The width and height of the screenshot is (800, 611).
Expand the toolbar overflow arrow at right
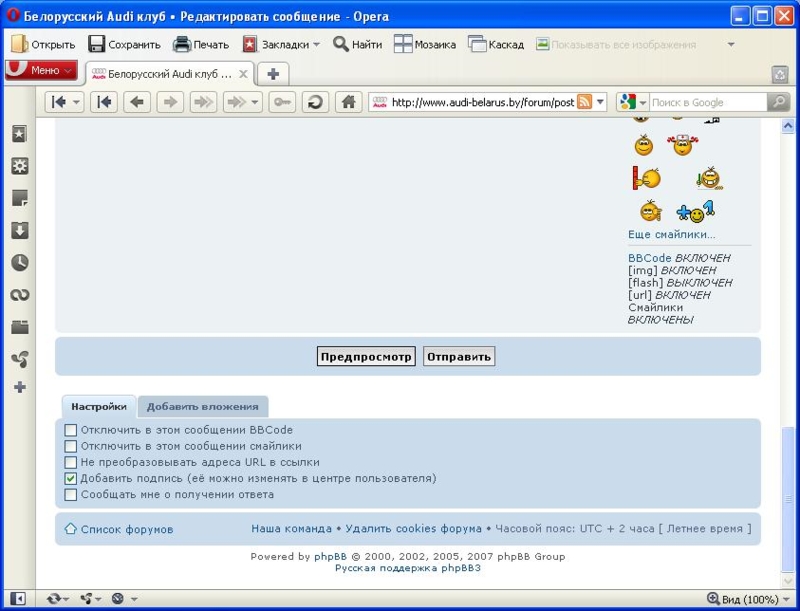pos(731,44)
